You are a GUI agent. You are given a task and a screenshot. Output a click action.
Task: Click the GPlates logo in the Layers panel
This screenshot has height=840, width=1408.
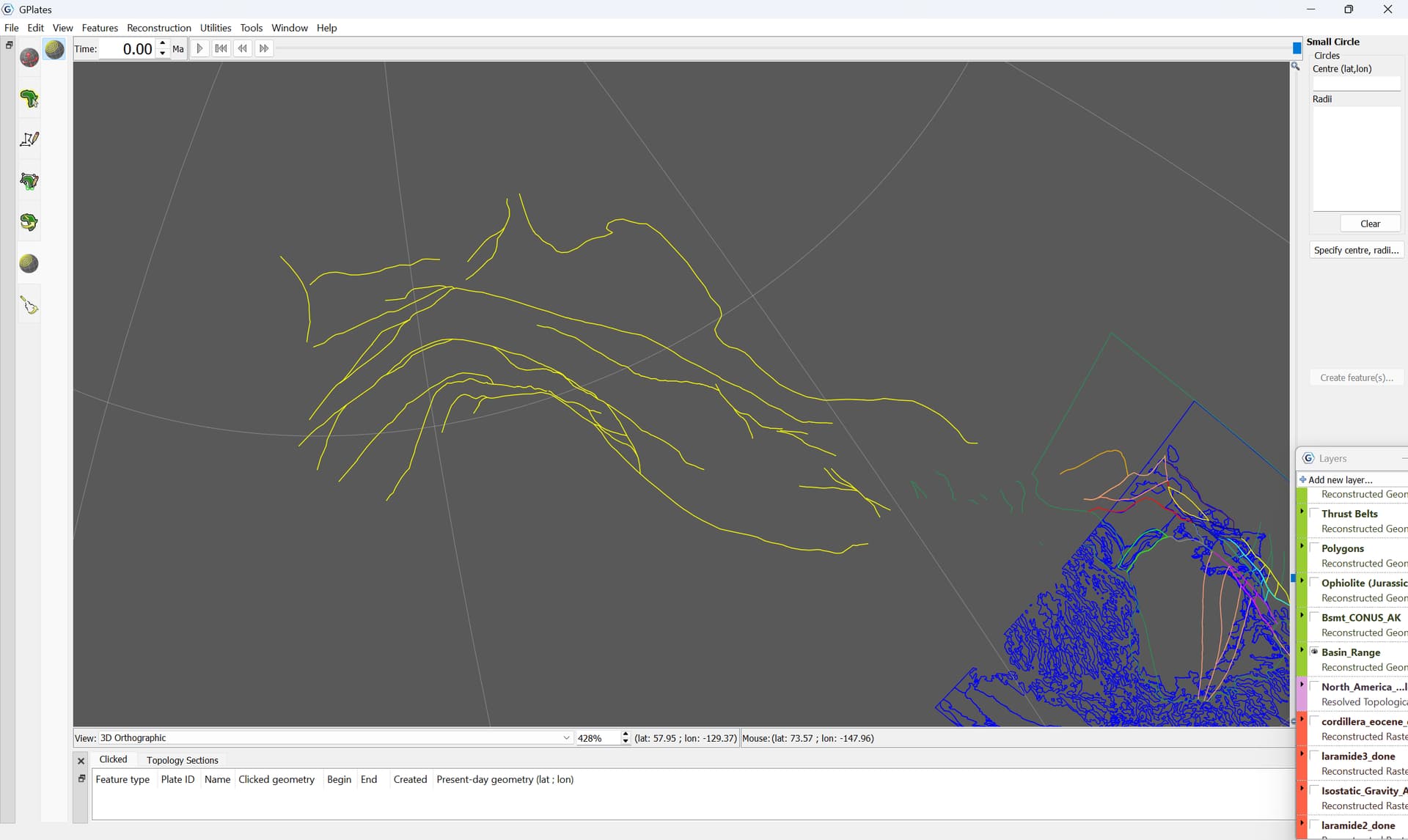point(1308,458)
